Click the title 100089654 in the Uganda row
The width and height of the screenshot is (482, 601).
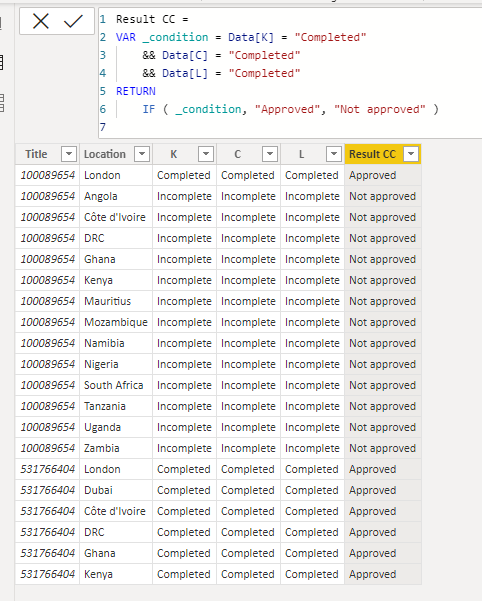[48, 427]
